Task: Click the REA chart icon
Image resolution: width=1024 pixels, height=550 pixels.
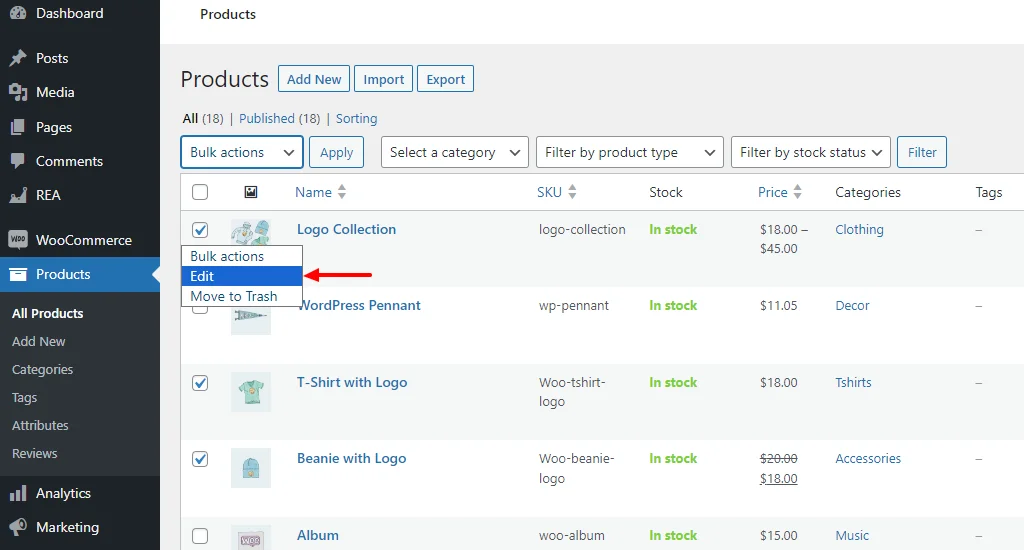Action: tap(18, 195)
